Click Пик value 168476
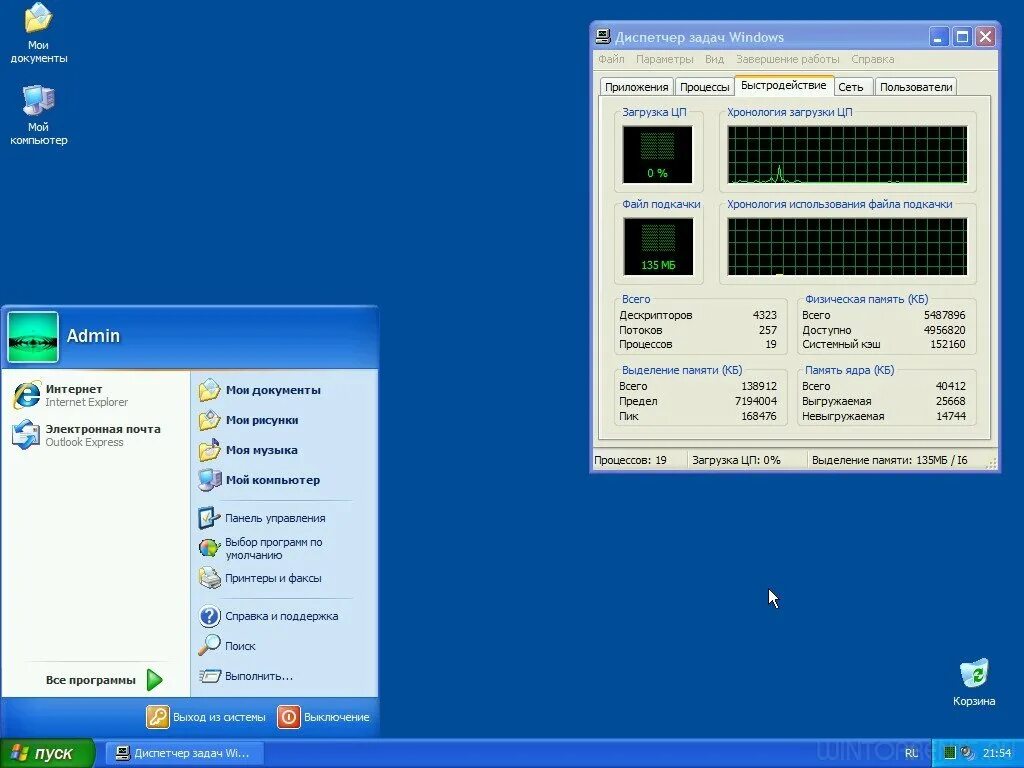This screenshot has width=1024, height=768. 759,416
